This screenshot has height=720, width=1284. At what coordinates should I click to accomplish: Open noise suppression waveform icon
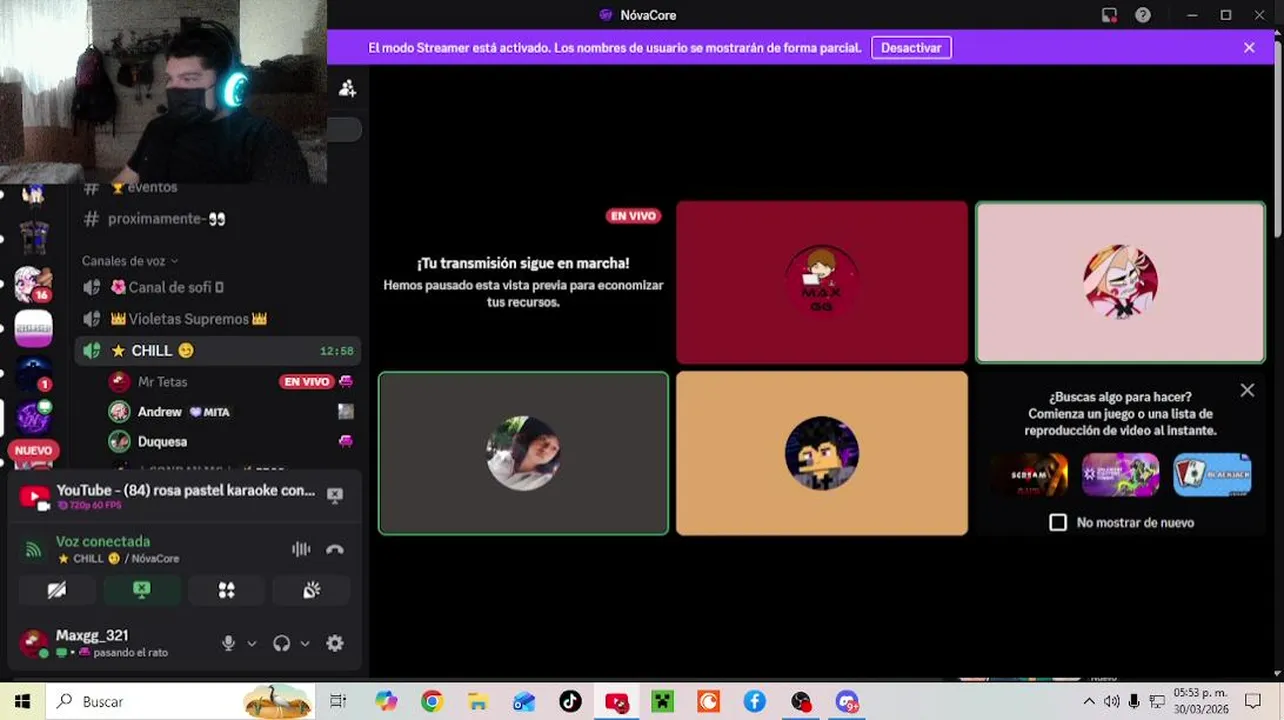[x=301, y=549]
